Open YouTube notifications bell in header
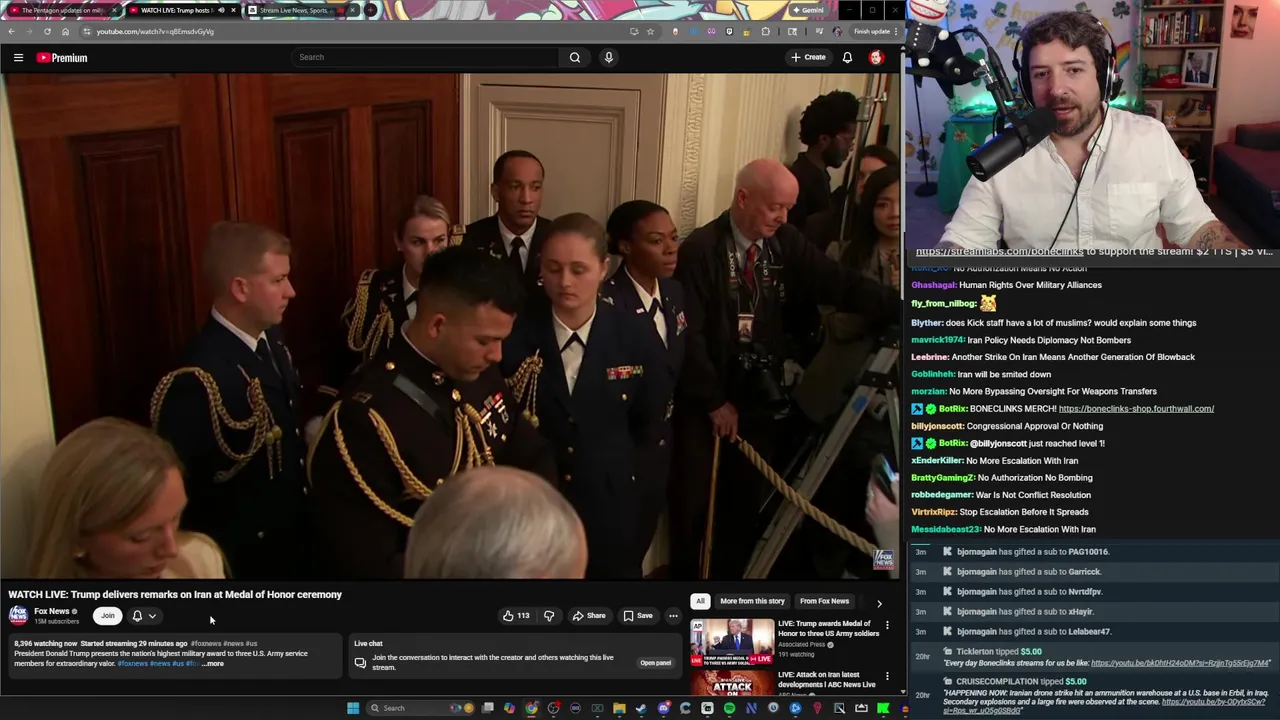 (x=847, y=57)
